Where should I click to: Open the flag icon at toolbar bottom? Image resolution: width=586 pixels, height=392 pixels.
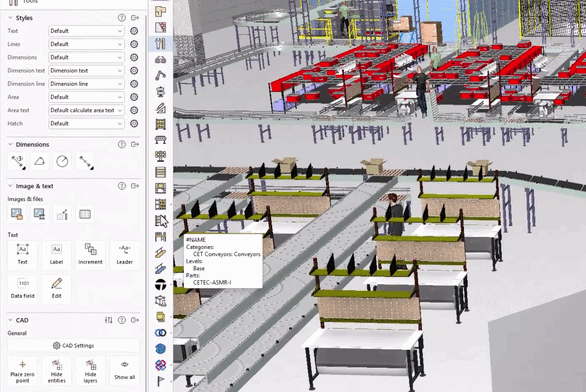click(x=160, y=381)
